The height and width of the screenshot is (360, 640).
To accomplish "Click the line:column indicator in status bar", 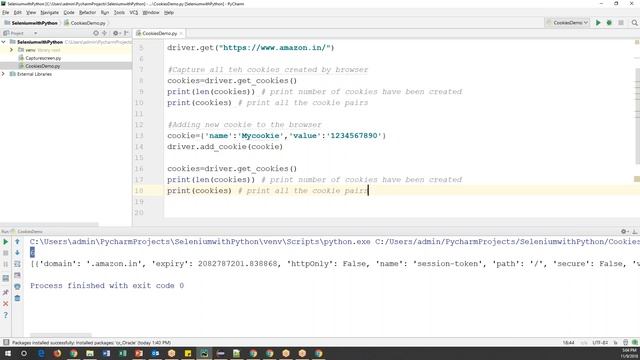I will click(568, 343).
